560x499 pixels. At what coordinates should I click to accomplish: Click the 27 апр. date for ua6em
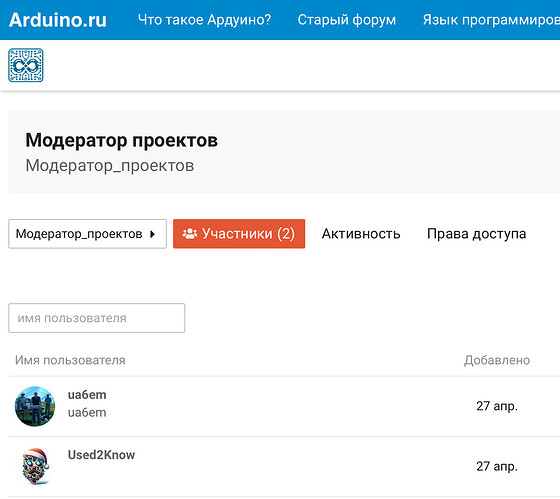(497, 406)
